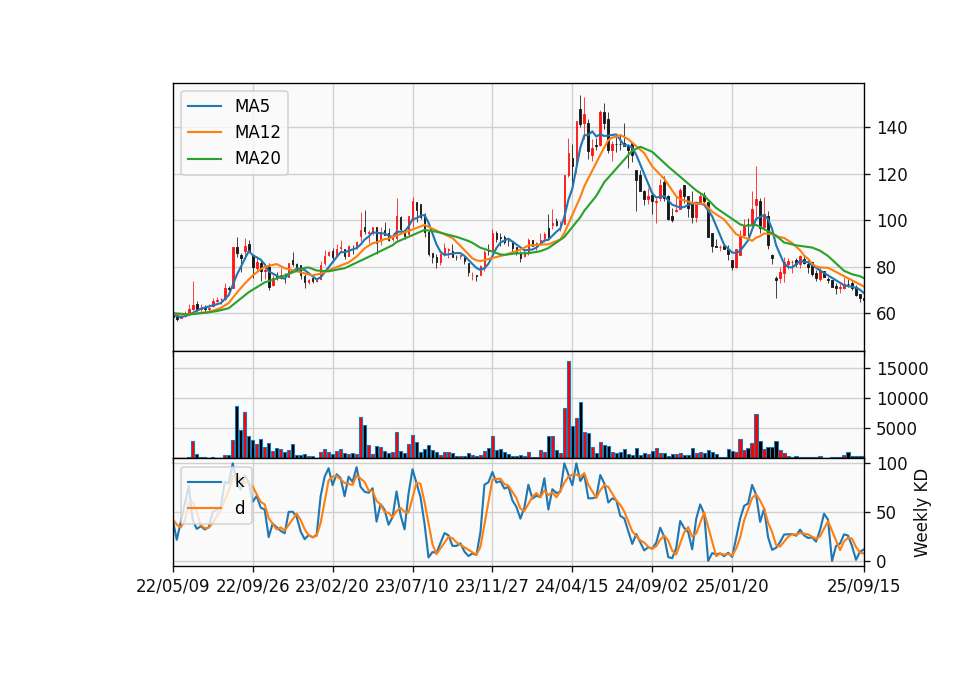Click the 23/02/20 date axis label
960x690 pixels.
point(332,586)
